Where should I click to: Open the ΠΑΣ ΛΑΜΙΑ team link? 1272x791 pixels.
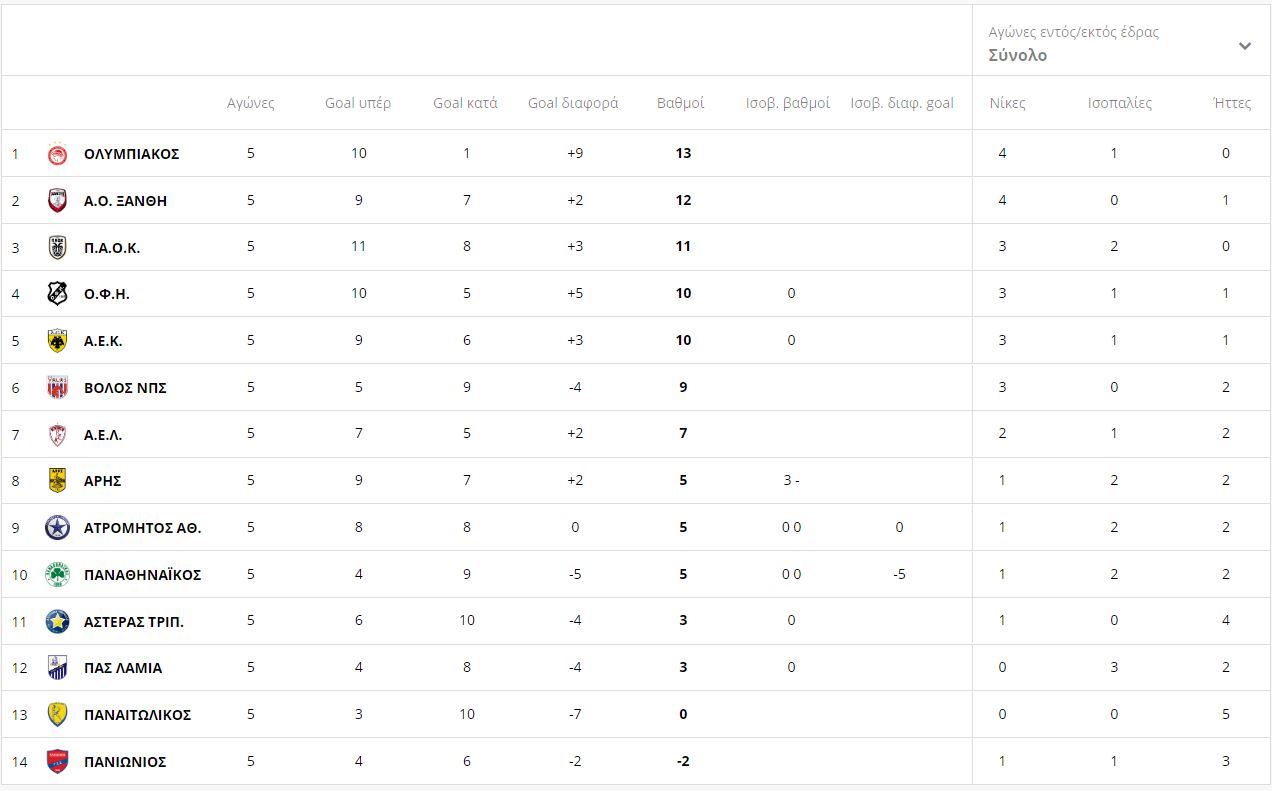tap(123, 668)
